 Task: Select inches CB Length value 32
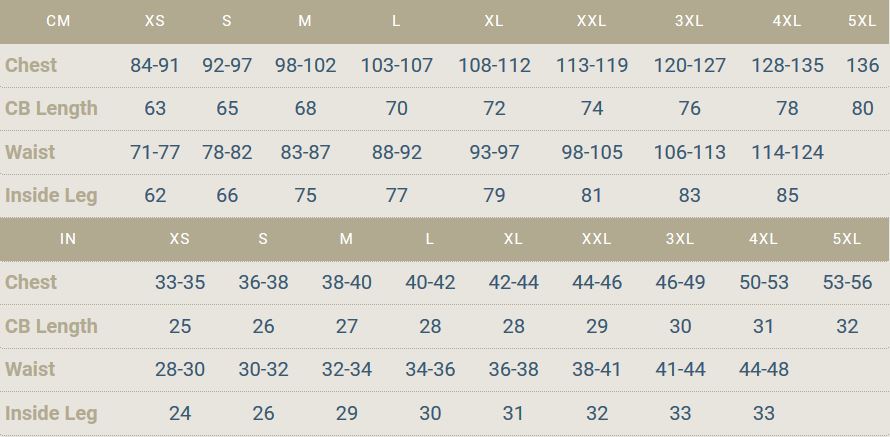point(847,326)
